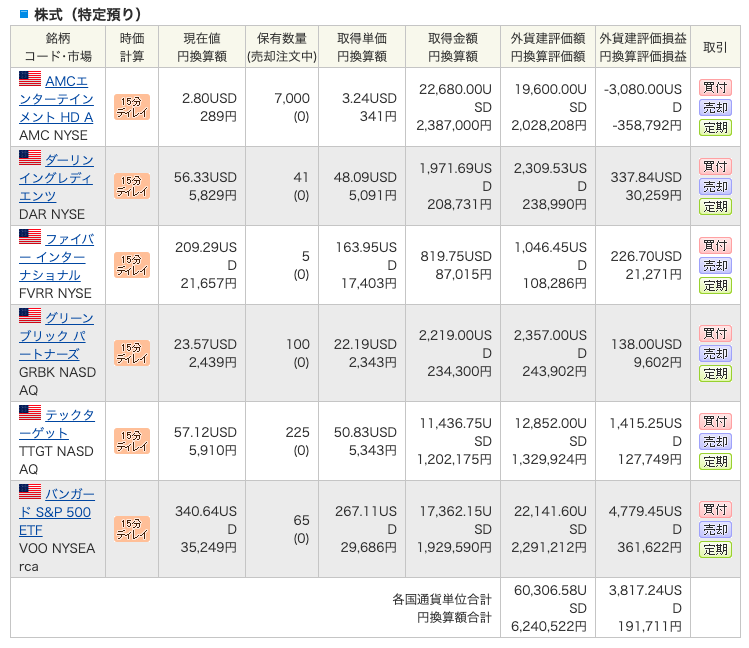The height and width of the screenshot is (648, 749).
Task: Click 保有数量 column header
Action: point(282,47)
